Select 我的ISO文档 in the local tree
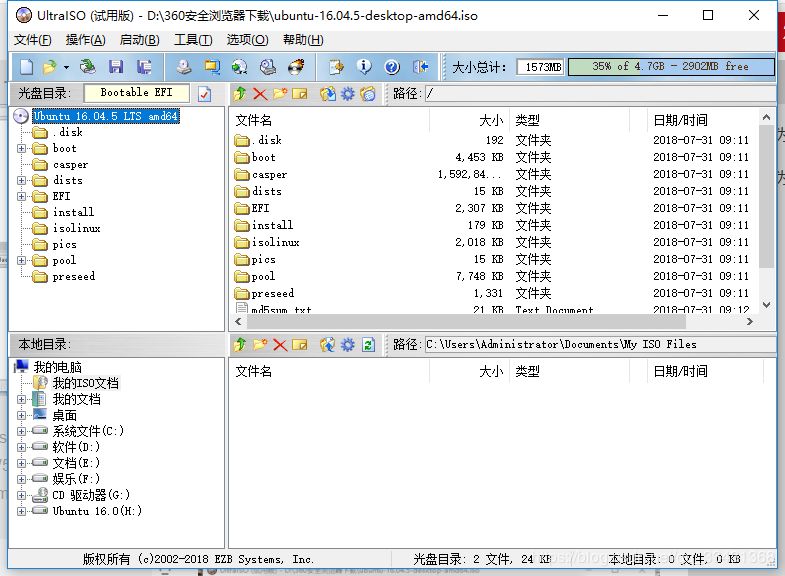The width and height of the screenshot is (785, 576). click(x=86, y=383)
